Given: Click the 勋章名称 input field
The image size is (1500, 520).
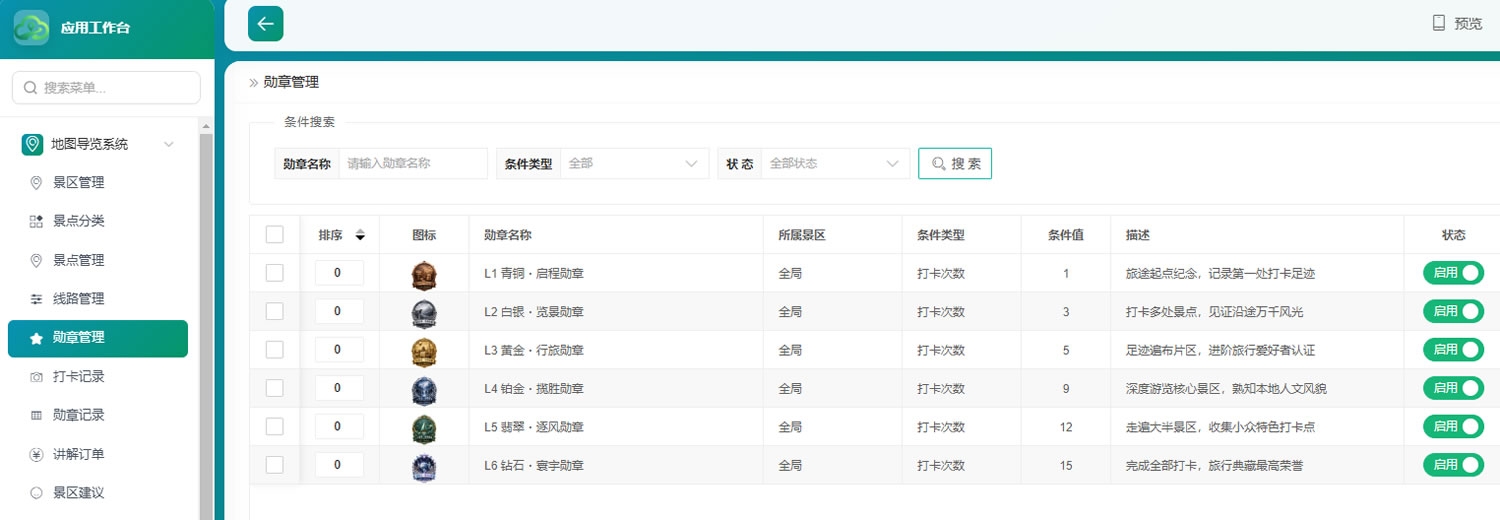Looking at the screenshot, I should 413,163.
